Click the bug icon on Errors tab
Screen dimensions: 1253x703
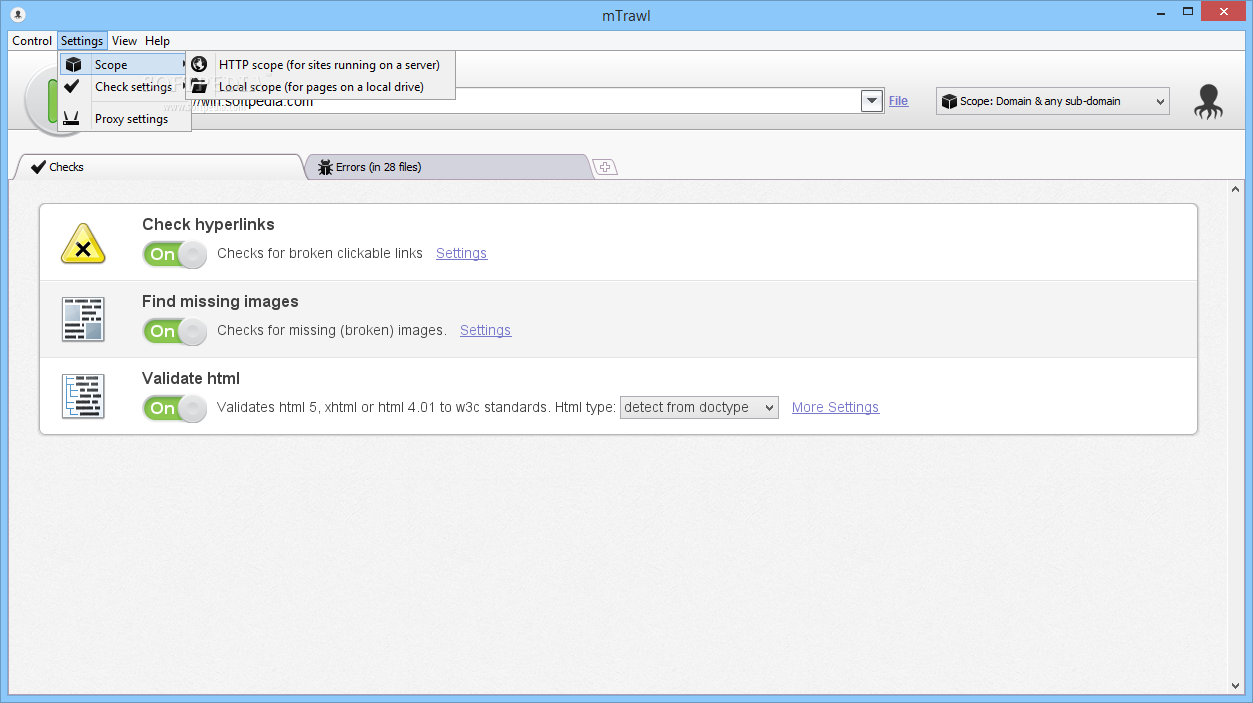pos(325,167)
